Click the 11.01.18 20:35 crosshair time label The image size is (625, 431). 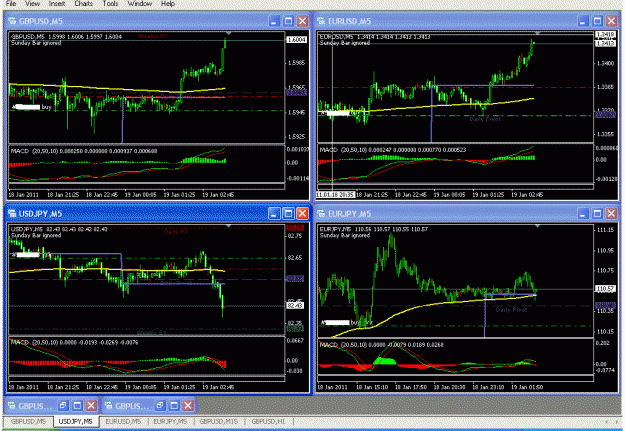335,195
